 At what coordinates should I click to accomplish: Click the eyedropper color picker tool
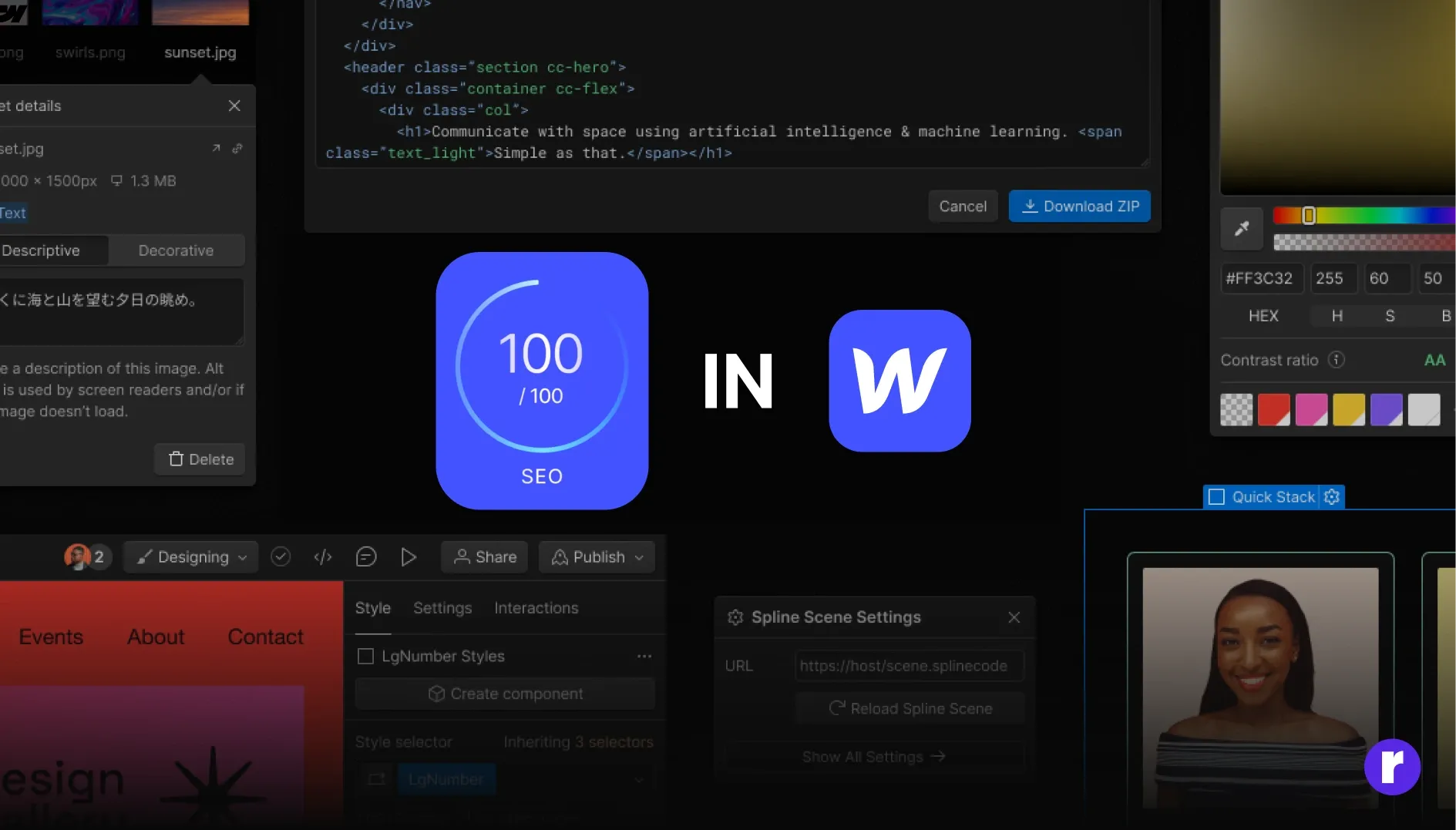(1242, 228)
